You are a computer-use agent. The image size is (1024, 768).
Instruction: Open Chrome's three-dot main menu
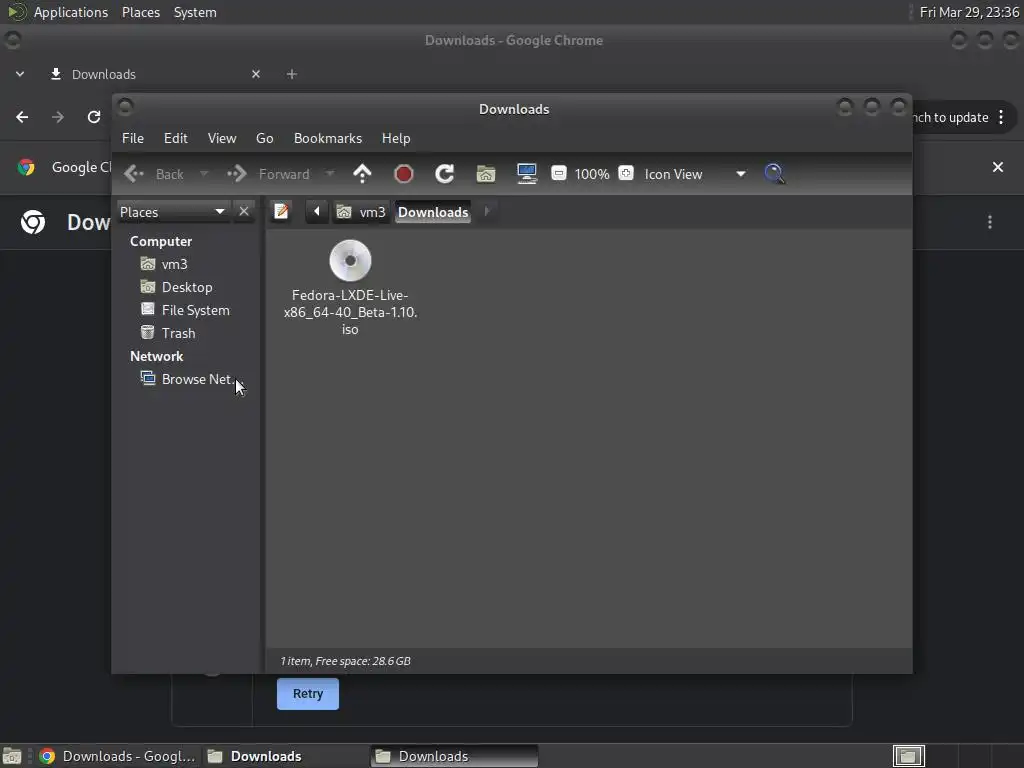click(x=1001, y=117)
